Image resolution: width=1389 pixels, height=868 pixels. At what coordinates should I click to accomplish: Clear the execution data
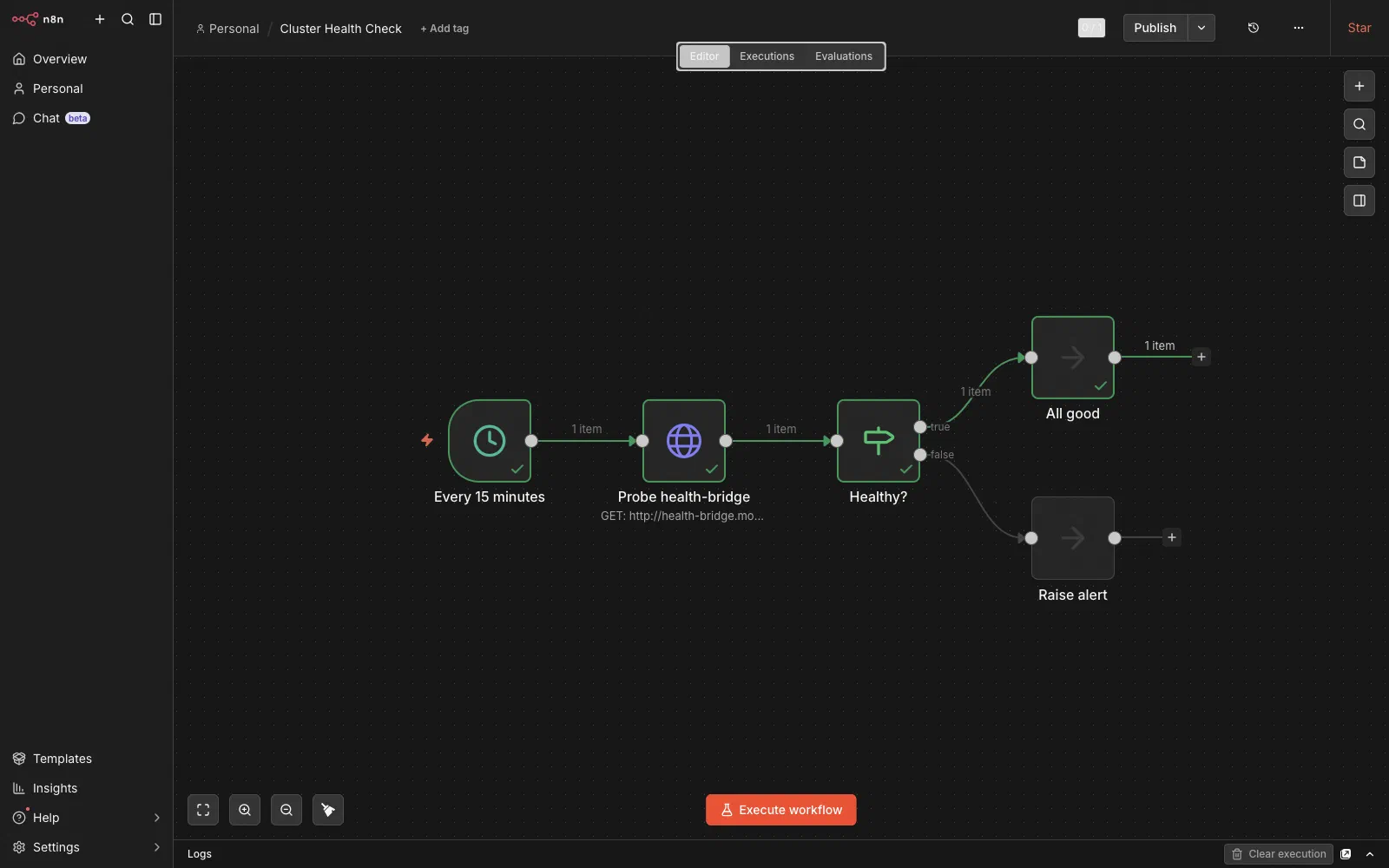(x=1279, y=854)
